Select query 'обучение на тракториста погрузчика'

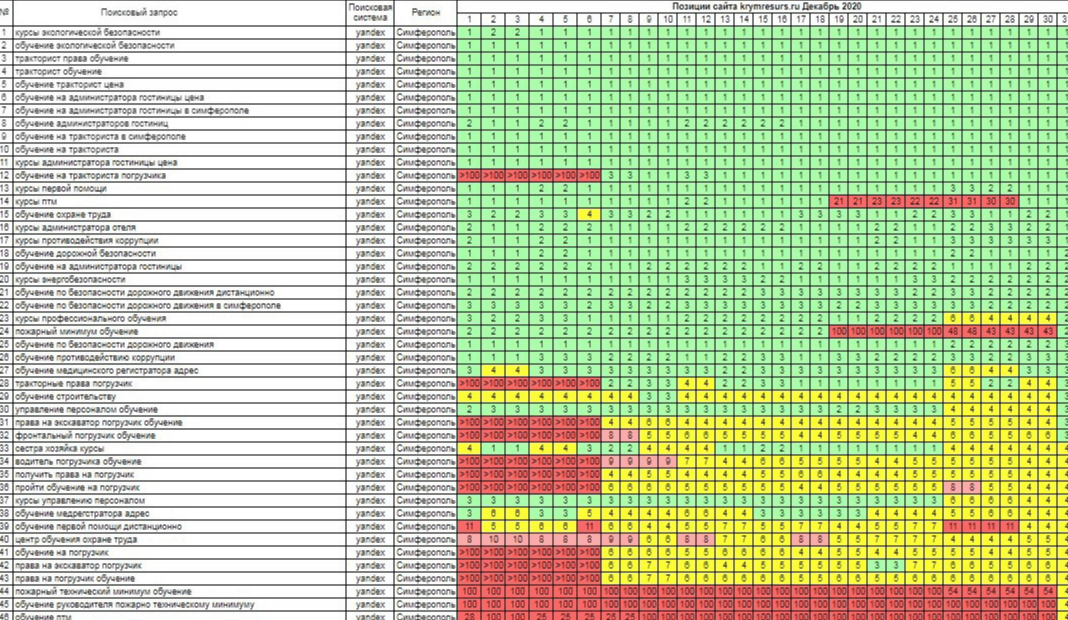click(90, 175)
